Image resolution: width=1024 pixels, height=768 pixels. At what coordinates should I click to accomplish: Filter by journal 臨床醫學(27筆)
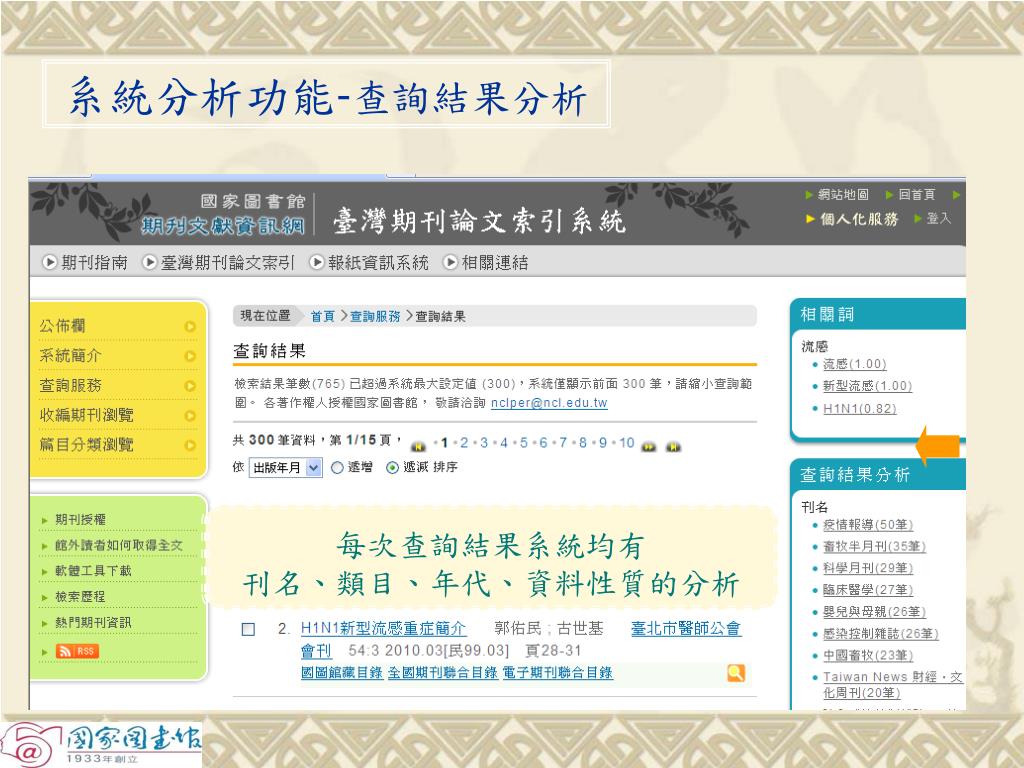[868, 590]
